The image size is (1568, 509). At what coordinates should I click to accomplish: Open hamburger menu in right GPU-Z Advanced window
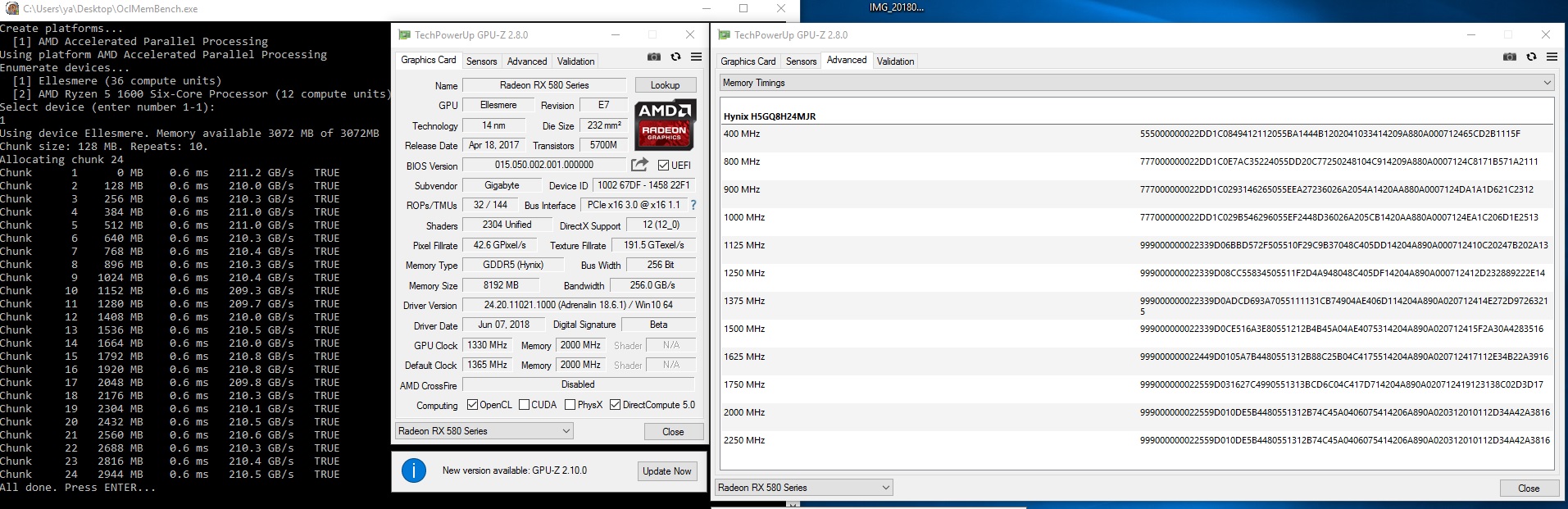tap(1552, 57)
